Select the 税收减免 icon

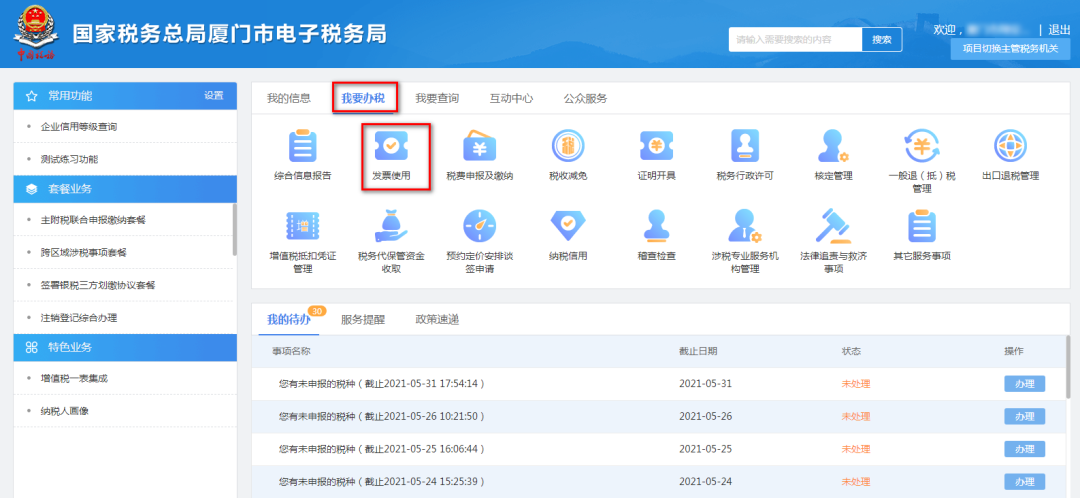click(x=568, y=148)
